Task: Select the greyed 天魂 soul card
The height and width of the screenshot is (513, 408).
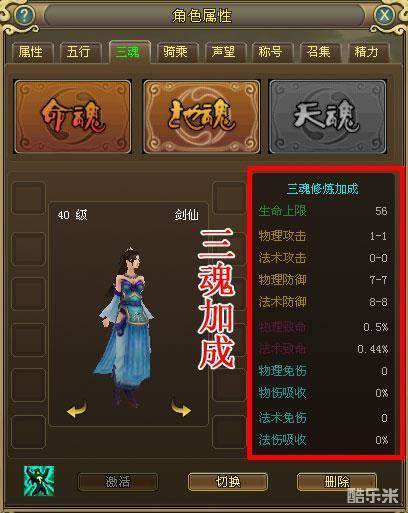Action: (328, 117)
